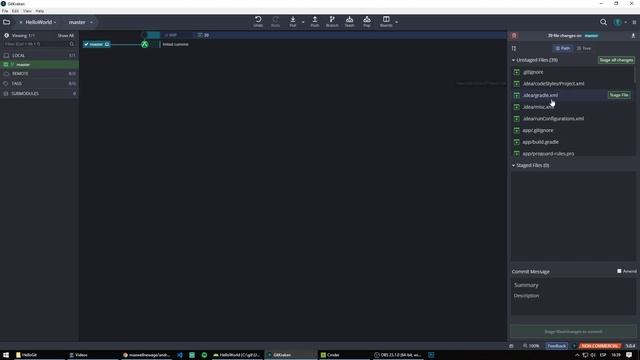The image size is (640, 360).
Task: Click Stage File button for gradle.xml
Action: 619,95
